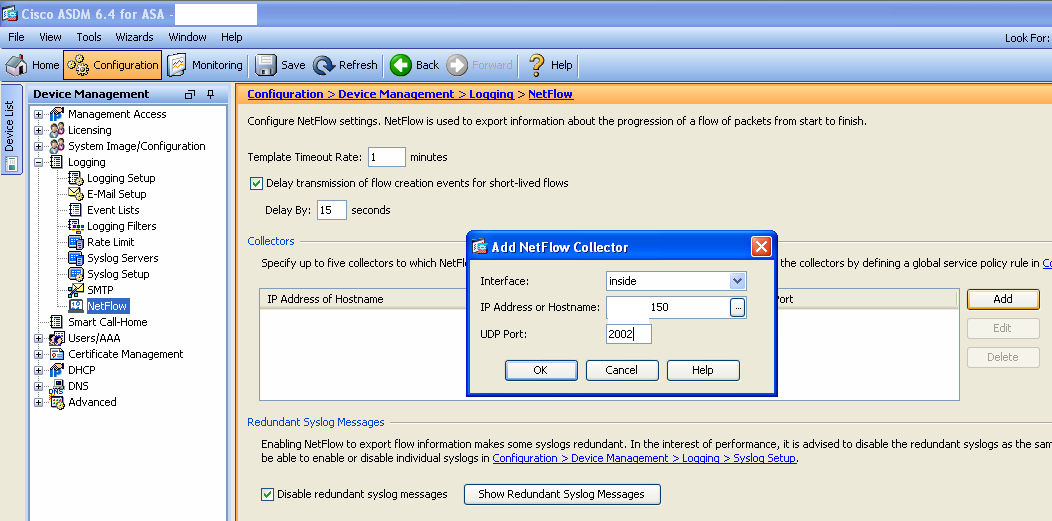Toggle delay transmission of flow creation checkbox

256,184
